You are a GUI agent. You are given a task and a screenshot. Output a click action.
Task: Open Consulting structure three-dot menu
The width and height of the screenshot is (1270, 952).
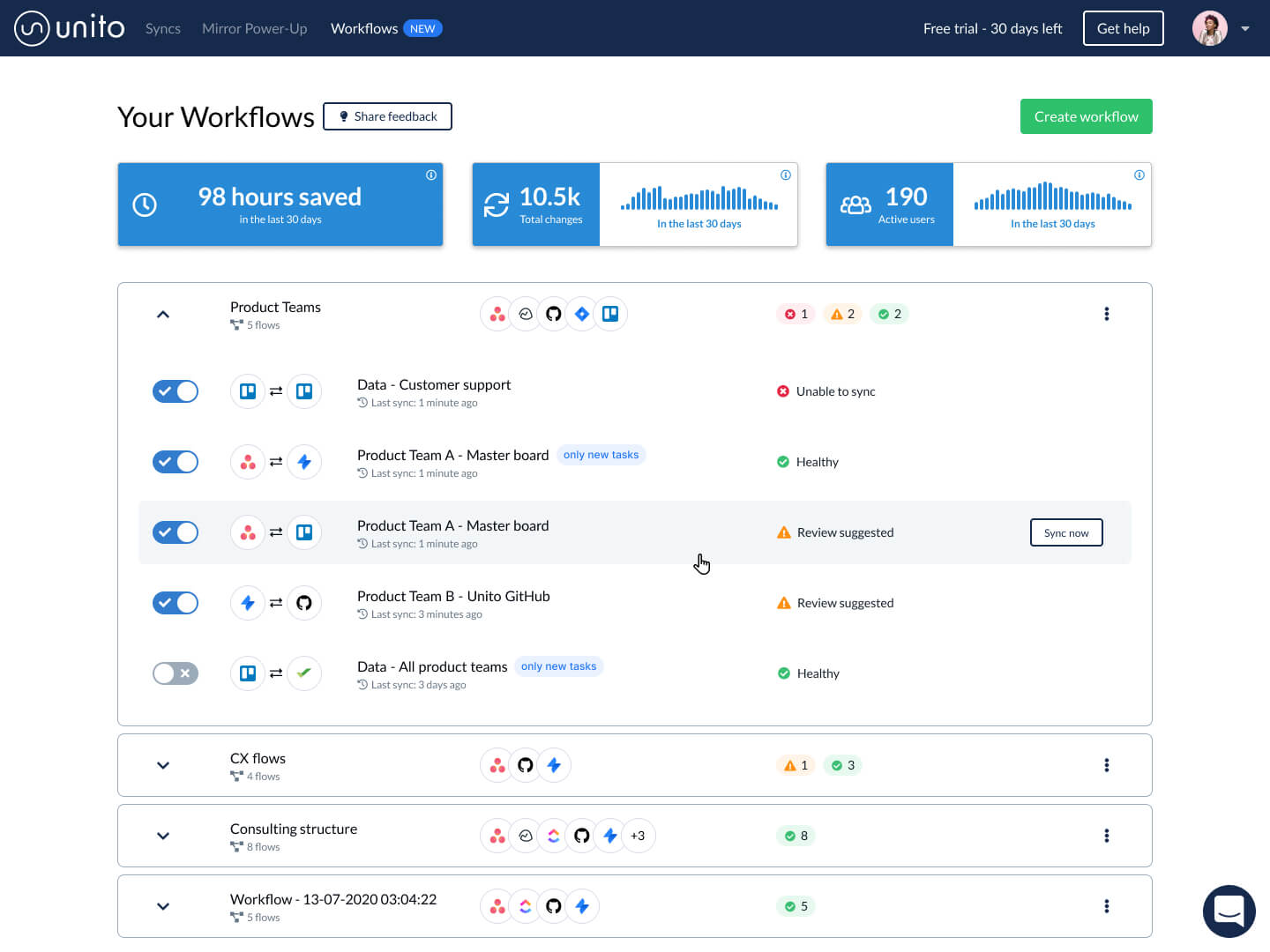[1107, 836]
